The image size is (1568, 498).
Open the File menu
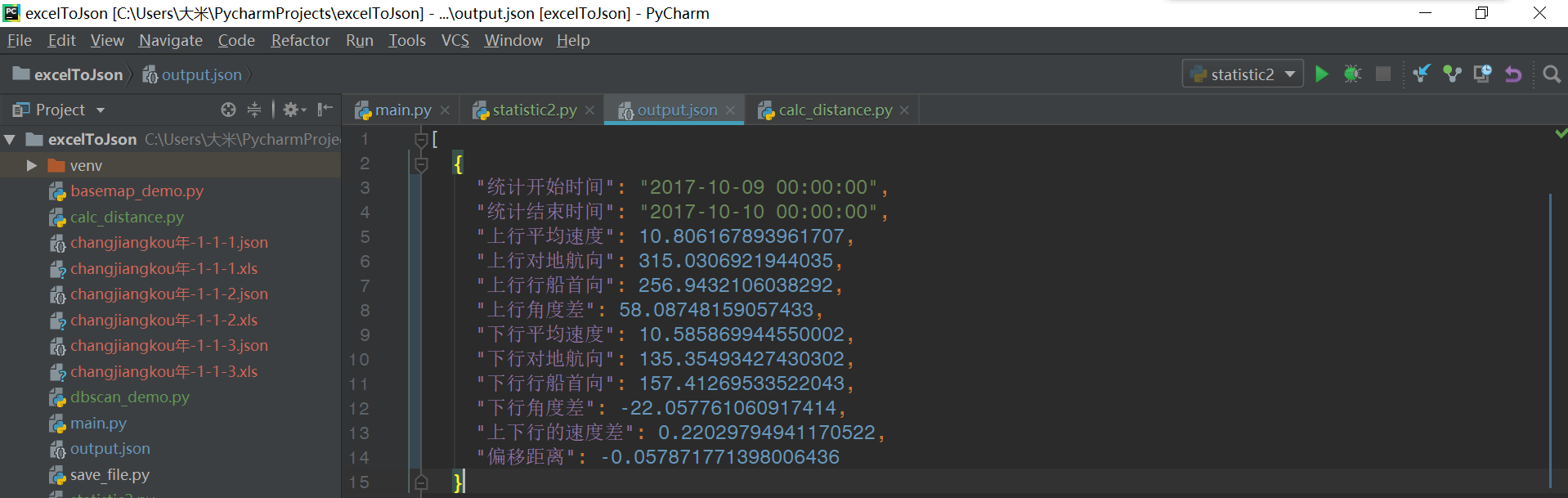click(20, 40)
